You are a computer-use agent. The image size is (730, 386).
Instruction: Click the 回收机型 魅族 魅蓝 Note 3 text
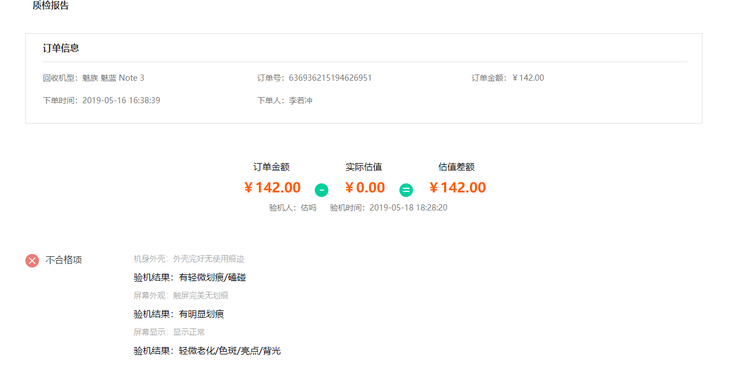pos(94,78)
